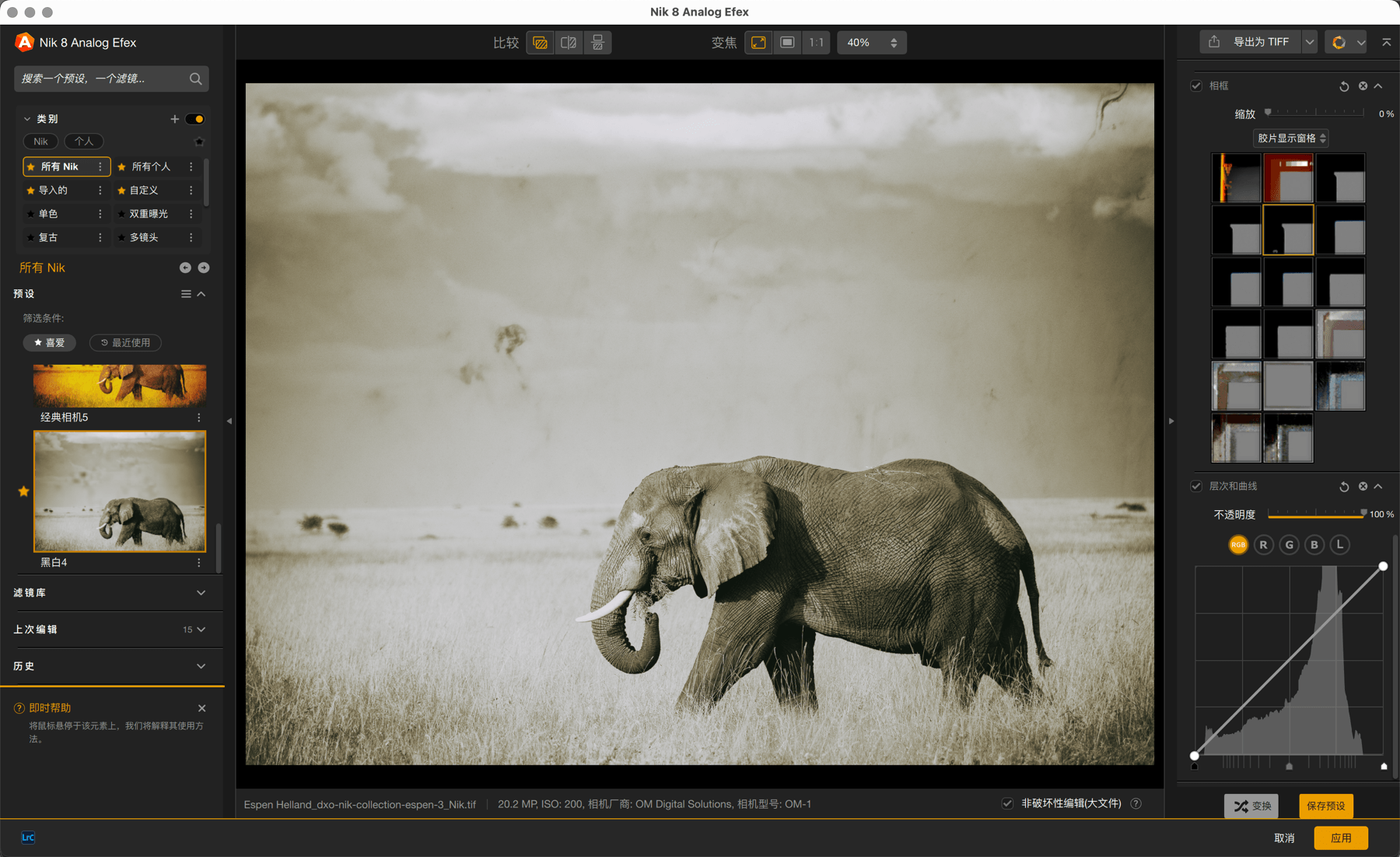Click the Lrc icon in bottom bar
The width and height of the screenshot is (1400, 857).
28,838
